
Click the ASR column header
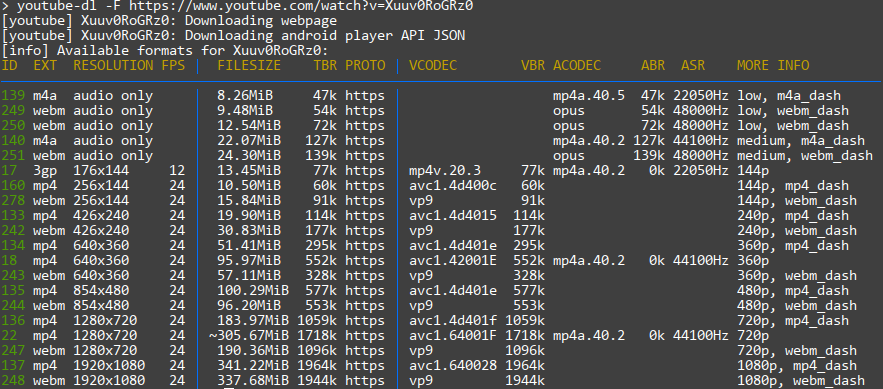coord(693,65)
